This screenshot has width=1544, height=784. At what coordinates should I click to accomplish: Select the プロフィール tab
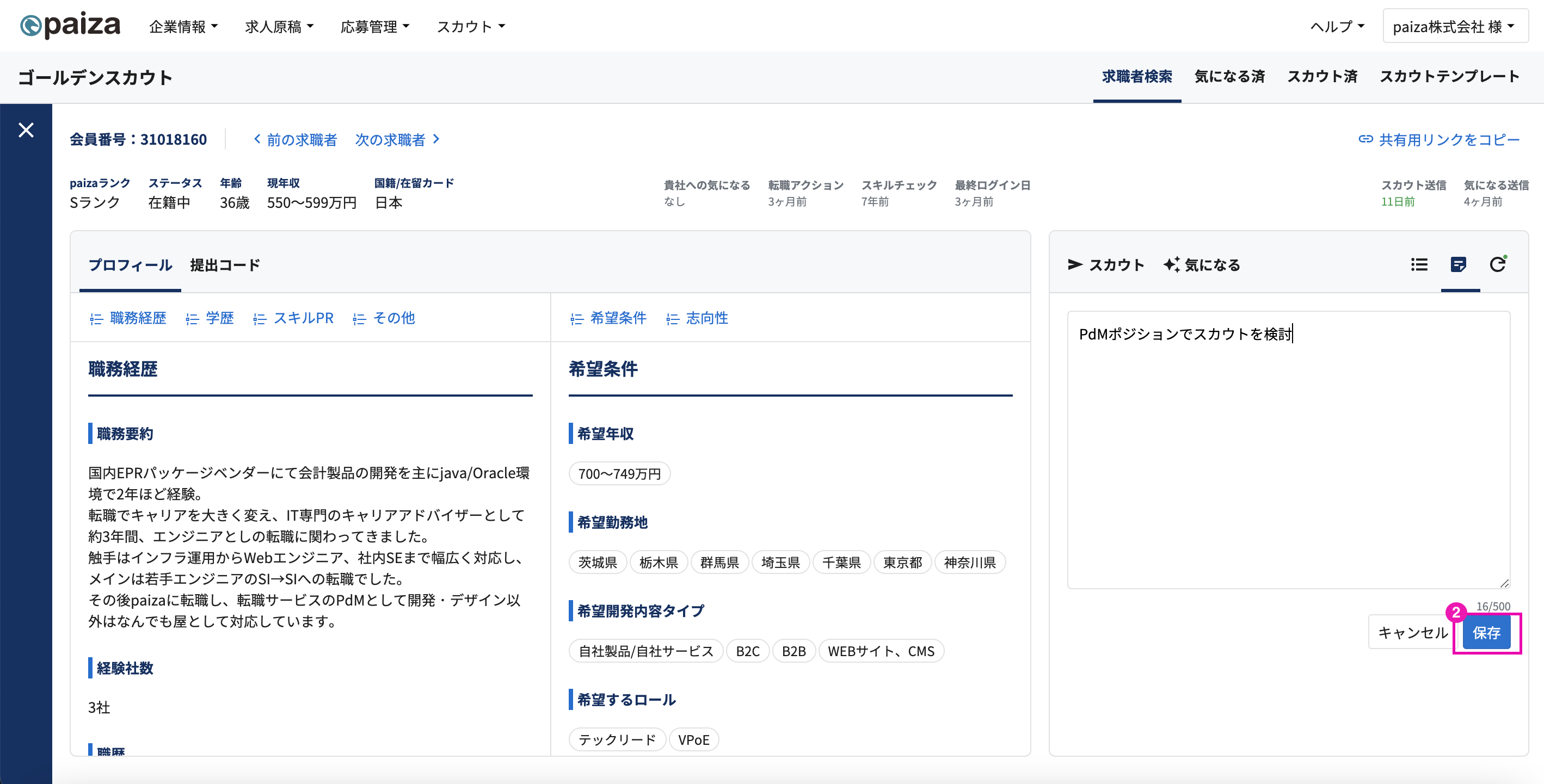click(x=130, y=265)
